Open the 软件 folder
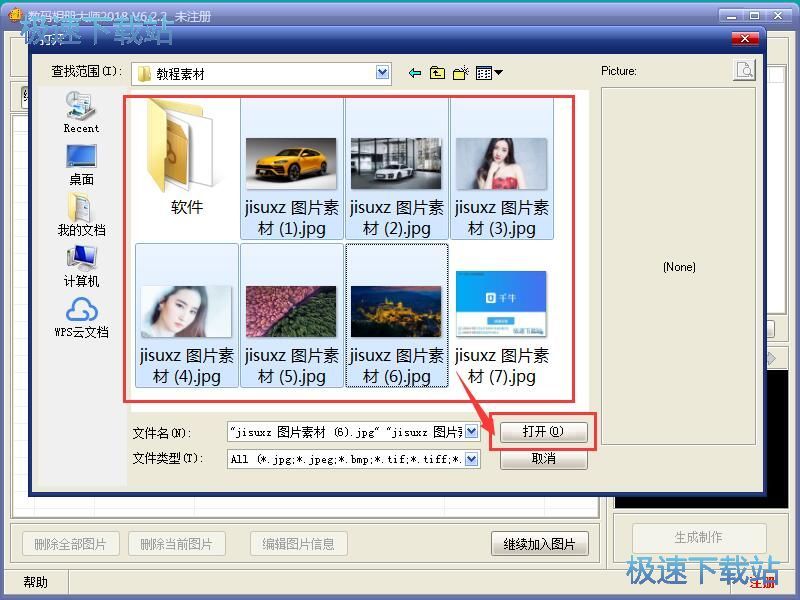The width and height of the screenshot is (800, 600). point(187,159)
